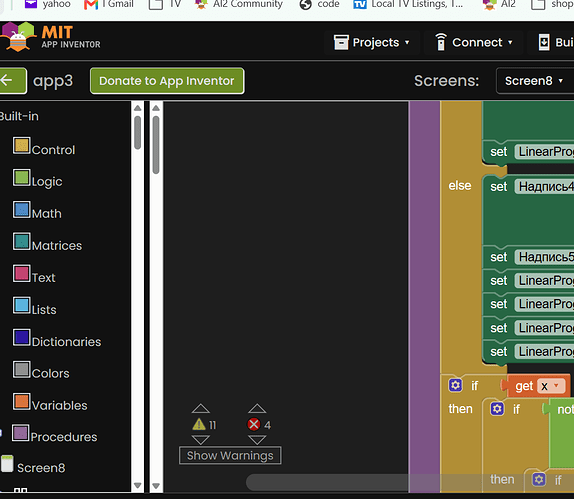Screen dimensions: 574x499
Task: Click the orange get x block
Action: coord(523,386)
